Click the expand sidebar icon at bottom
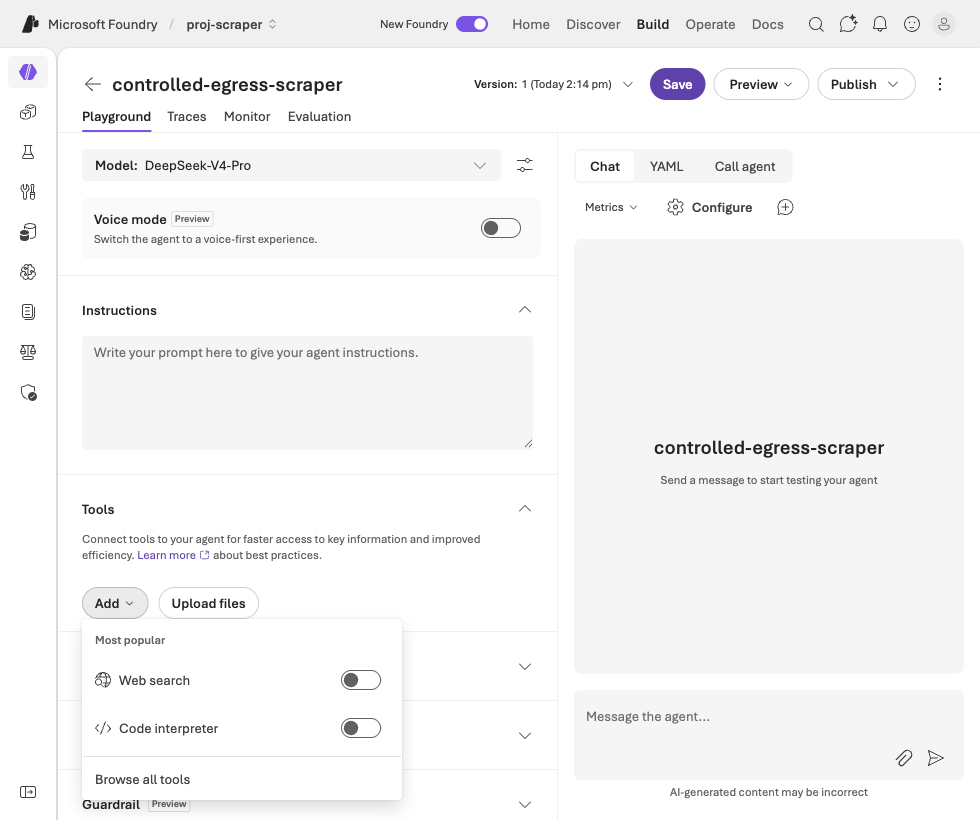Image resolution: width=980 pixels, height=820 pixels. pos(28,792)
